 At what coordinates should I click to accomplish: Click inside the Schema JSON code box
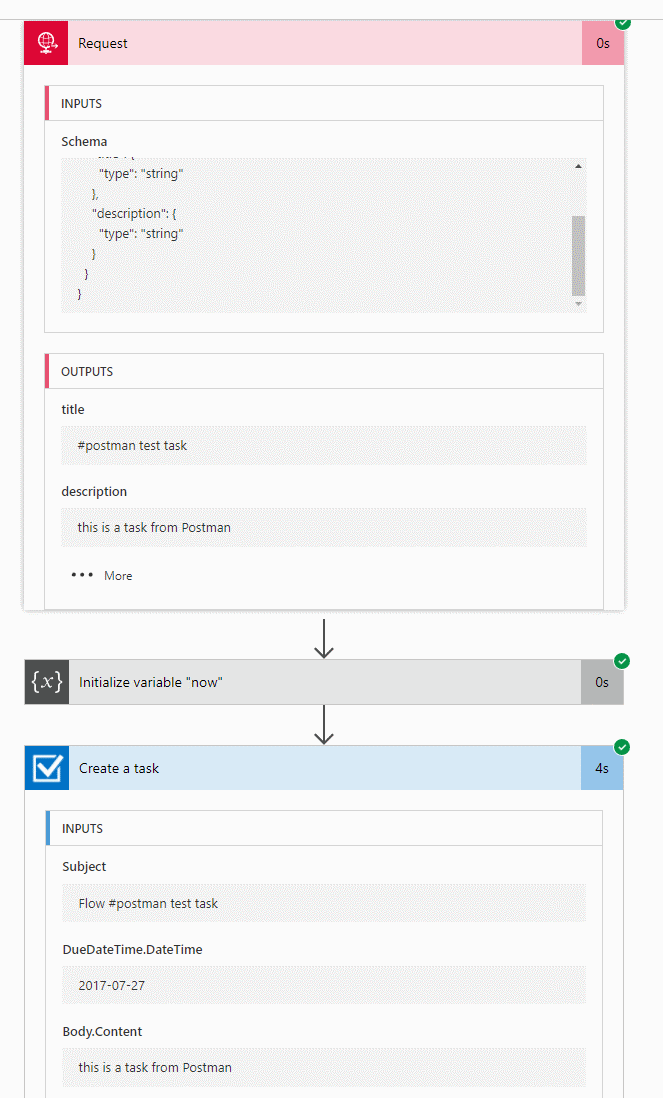[x=316, y=235]
